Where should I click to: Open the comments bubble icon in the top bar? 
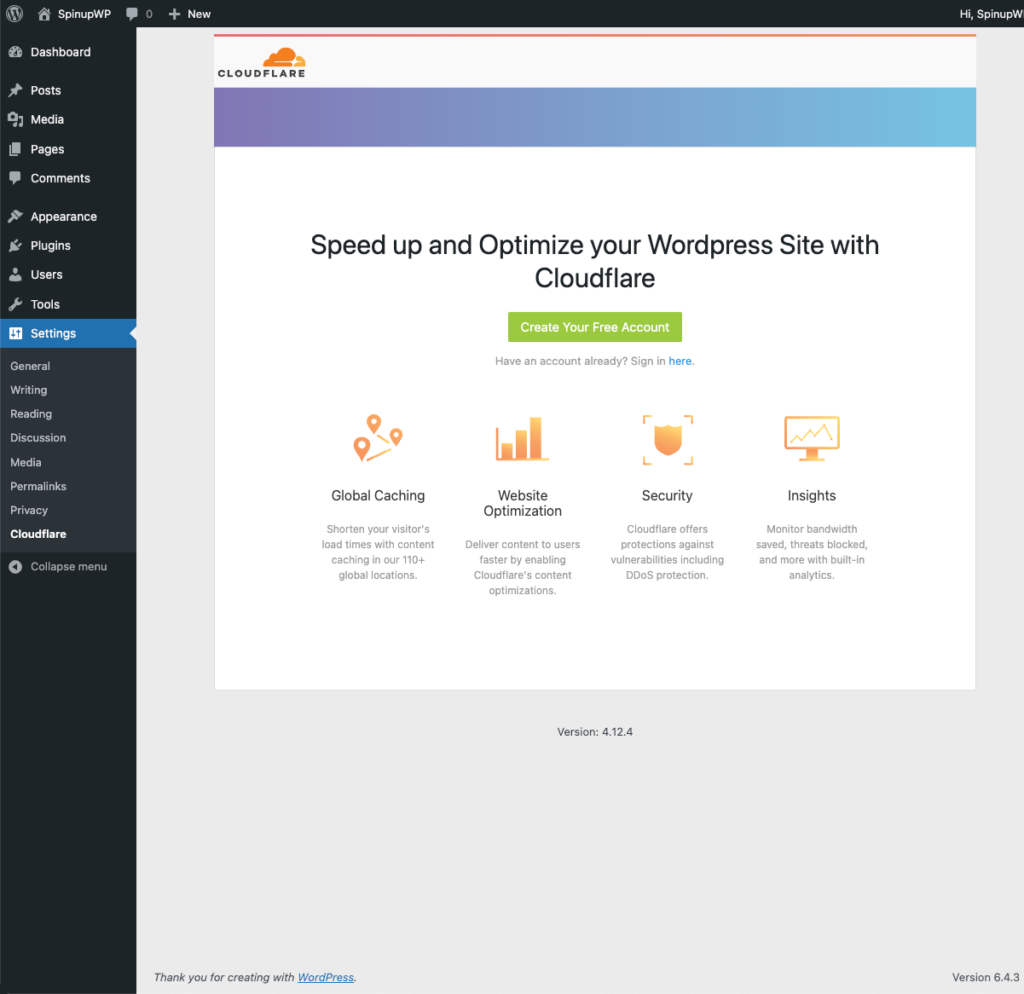pos(130,14)
